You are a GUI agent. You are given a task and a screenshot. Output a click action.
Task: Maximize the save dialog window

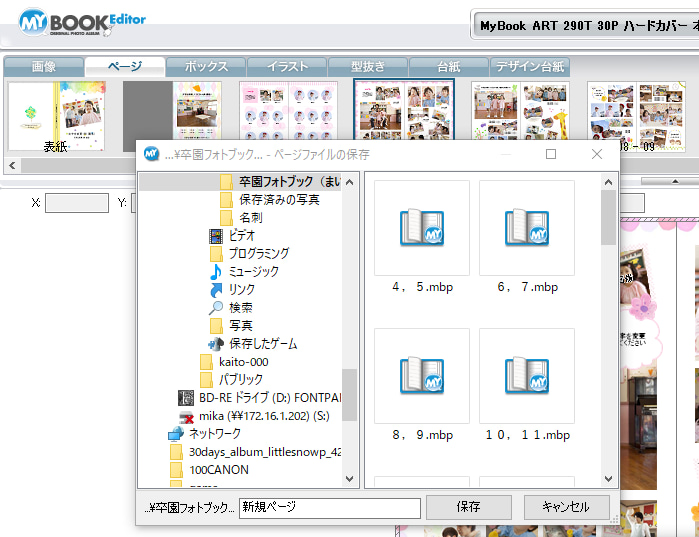(551, 154)
